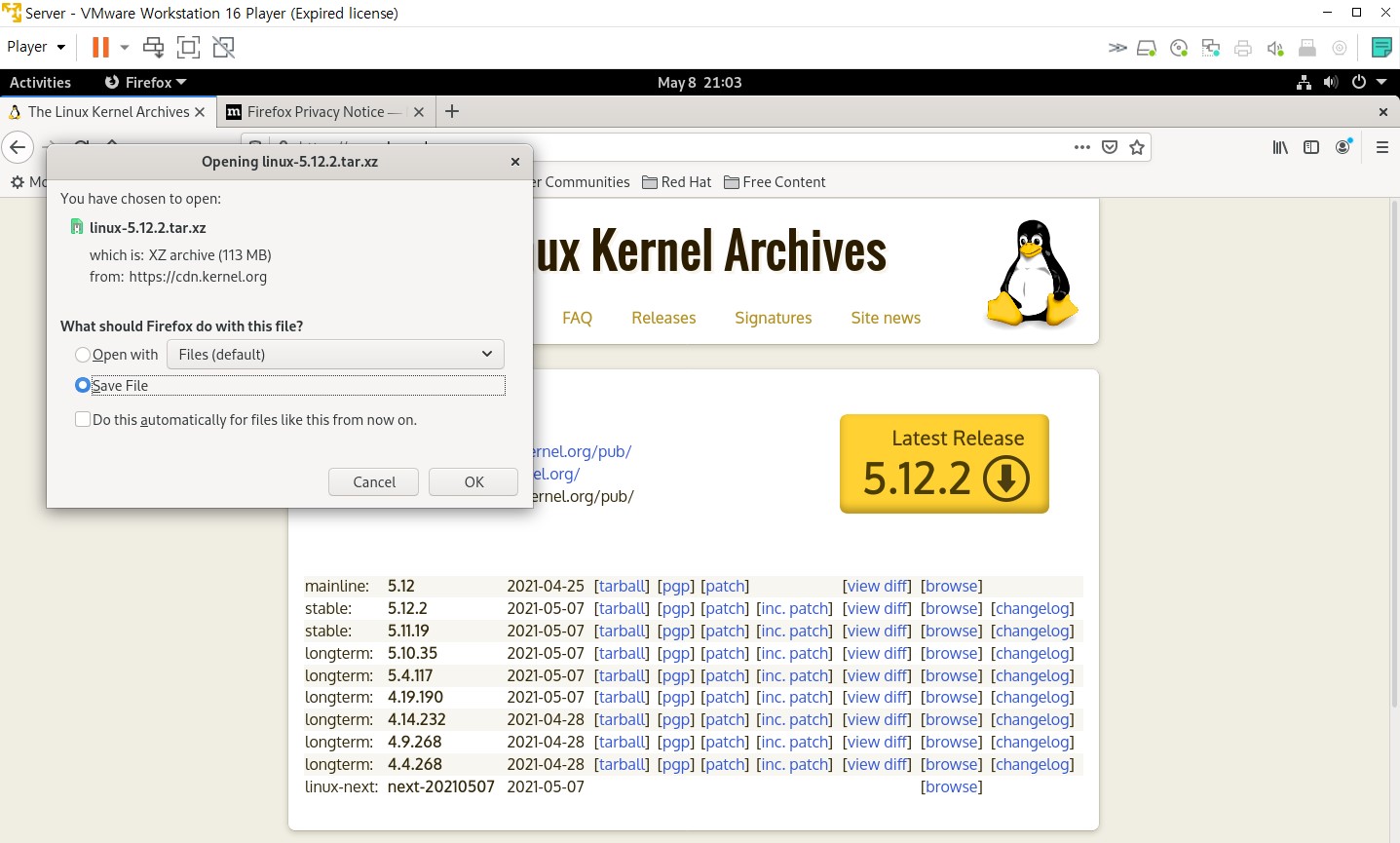This screenshot has height=843, width=1400.
Task: Download tarball for mainline 5.12
Action: click(x=622, y=587)
